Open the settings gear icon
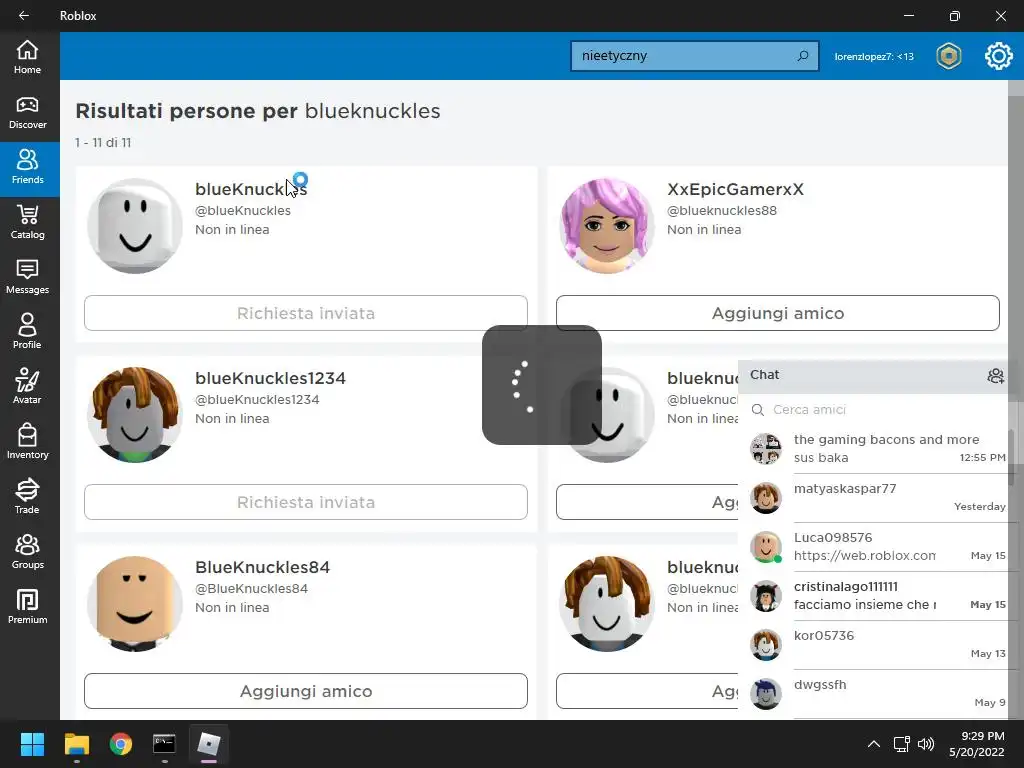The height and width of the screenshot is (768, 1024). click(999, 56)
